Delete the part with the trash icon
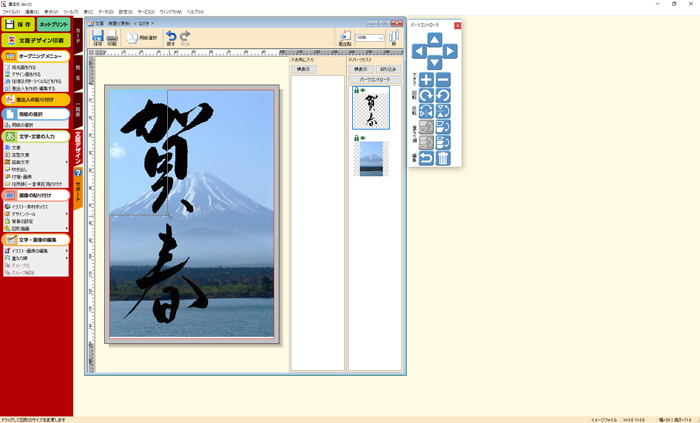The height and width of the screenshot is (423, 700). (x=443, y=158)
